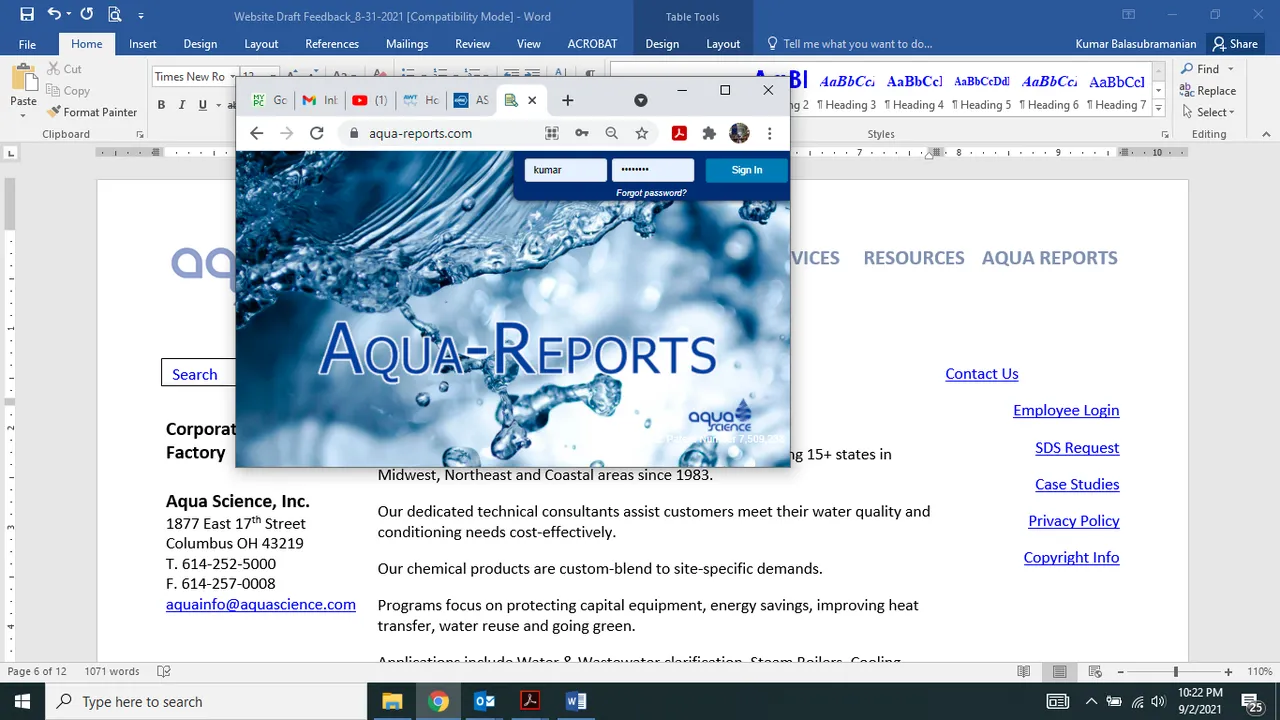1280x720 pixels.
Task: Click the zoom slider handle in Word
Action: [1175, 672]
